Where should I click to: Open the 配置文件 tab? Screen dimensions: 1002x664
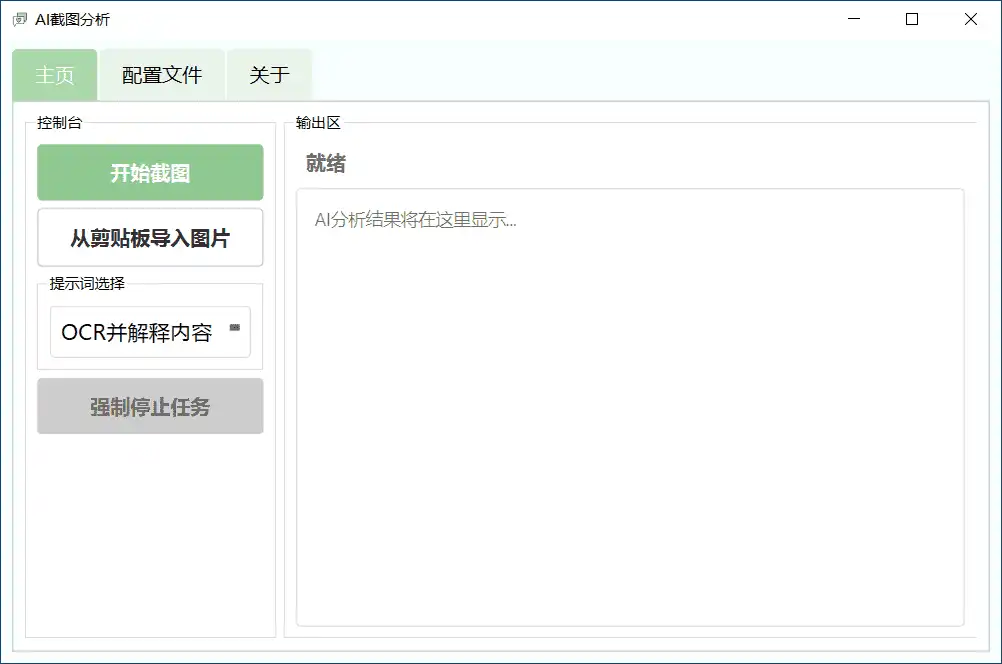click(162, 75)
